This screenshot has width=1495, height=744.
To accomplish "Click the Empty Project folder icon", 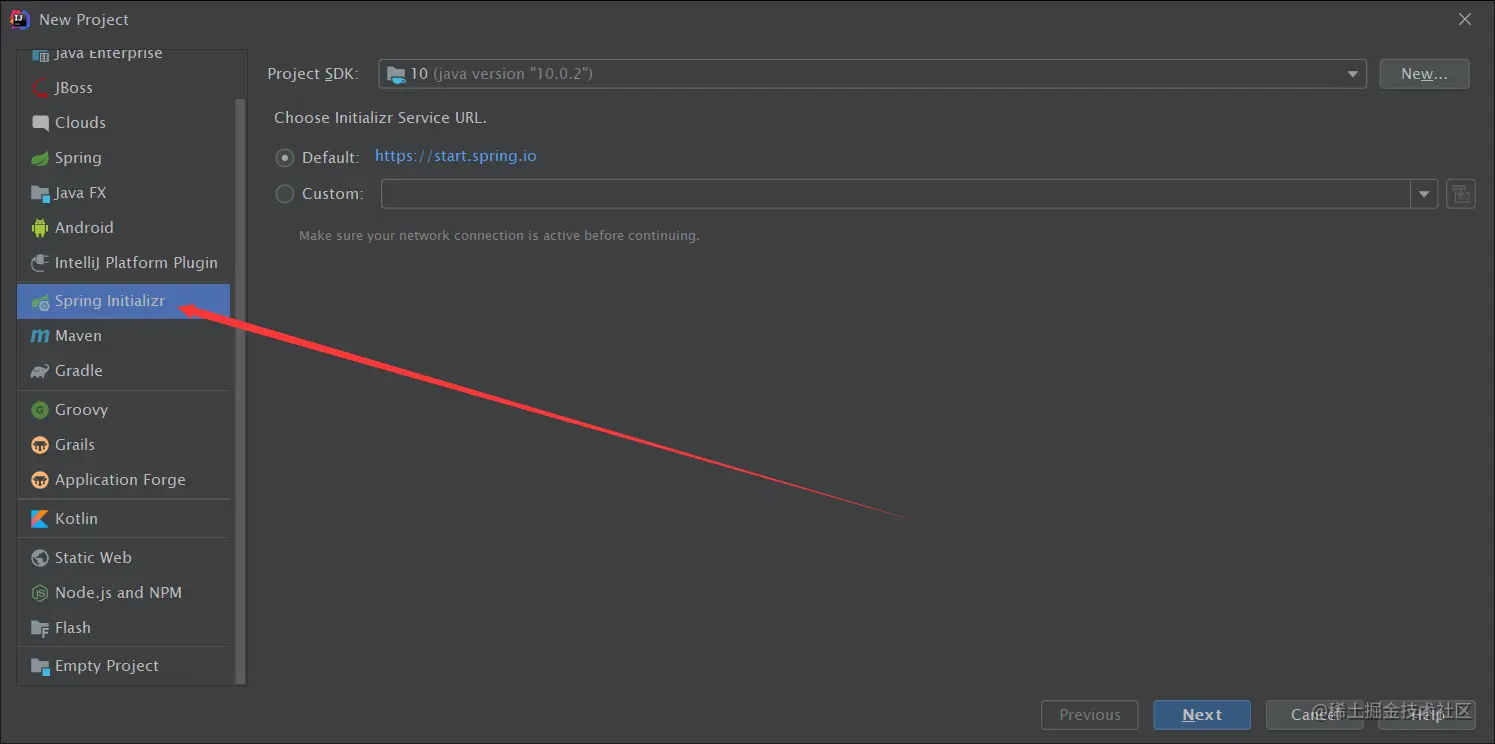I will 40,666.
